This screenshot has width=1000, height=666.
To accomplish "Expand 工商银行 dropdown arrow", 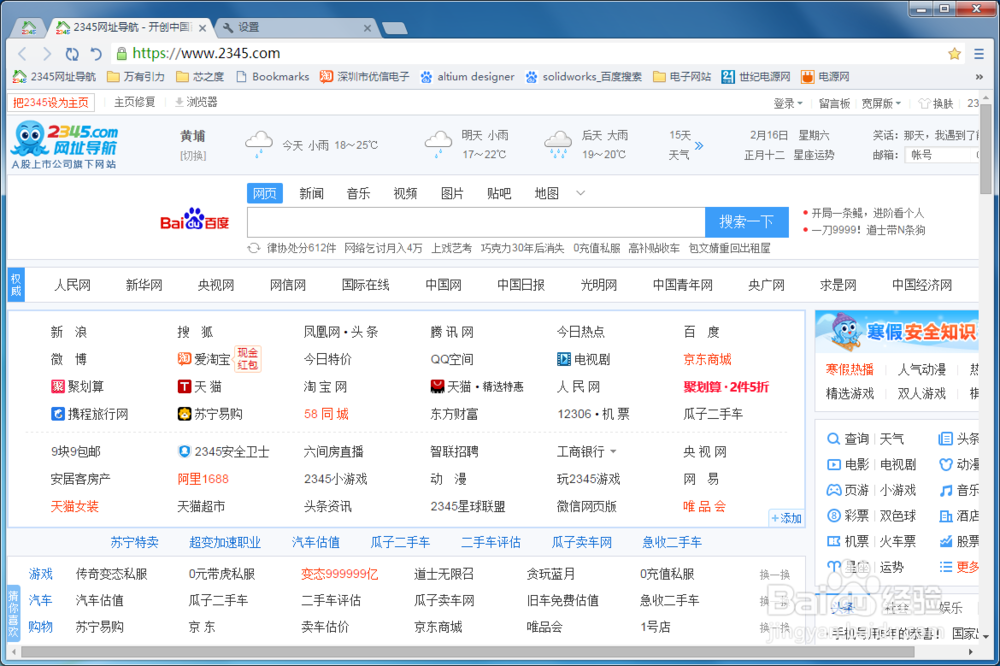I will click(x=613, y=452).
